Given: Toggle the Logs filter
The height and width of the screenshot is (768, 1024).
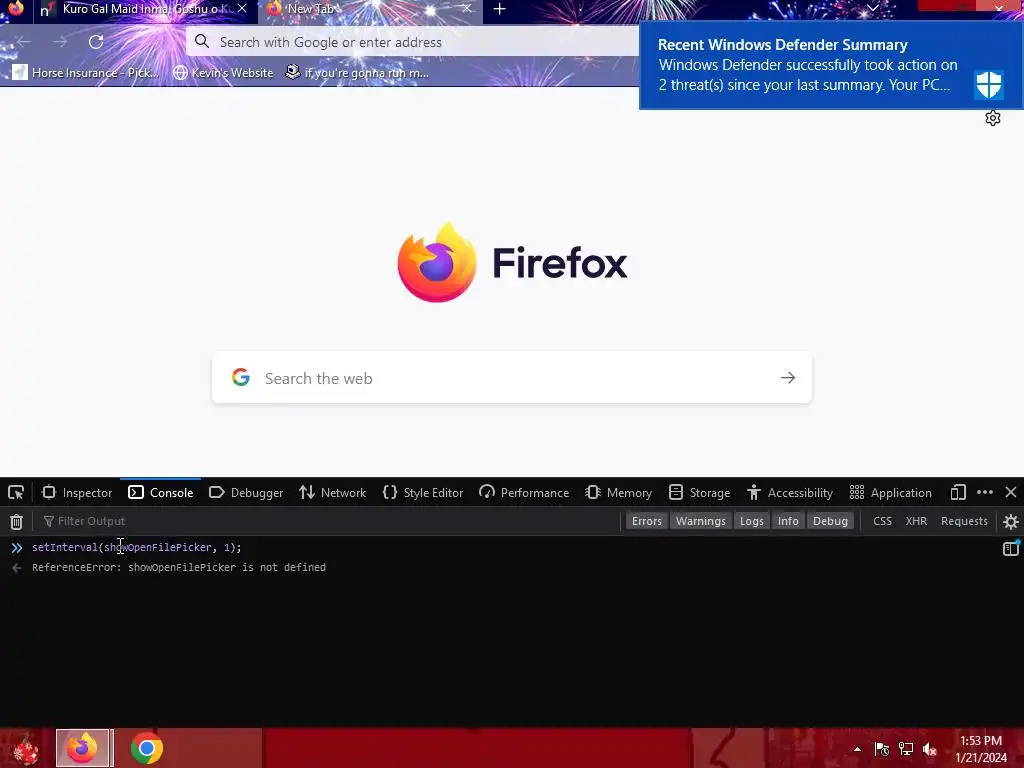Looking at the screenshot, I should (x=752, y=521).
